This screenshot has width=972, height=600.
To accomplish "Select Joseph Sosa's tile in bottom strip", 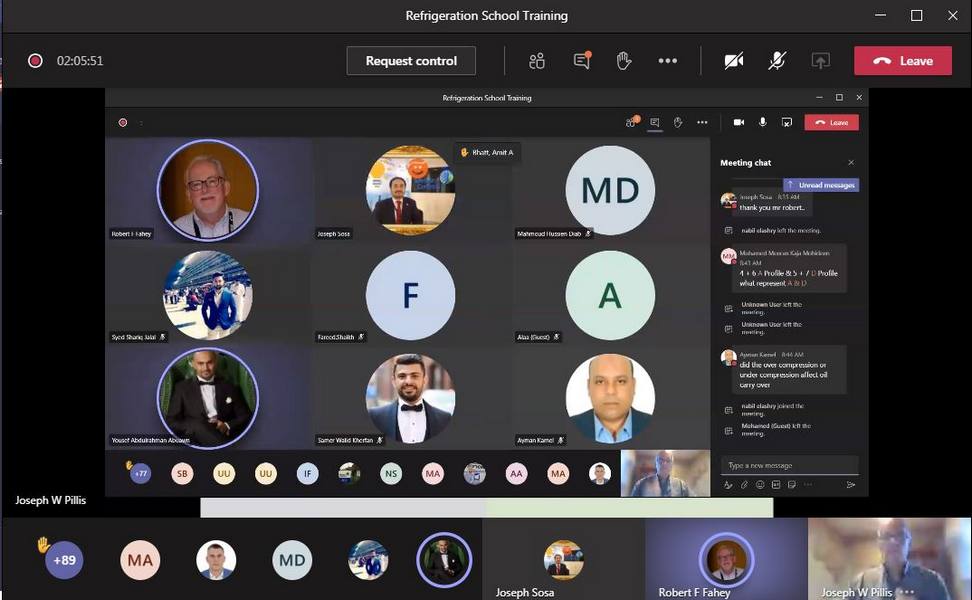I will coord(563,560).
